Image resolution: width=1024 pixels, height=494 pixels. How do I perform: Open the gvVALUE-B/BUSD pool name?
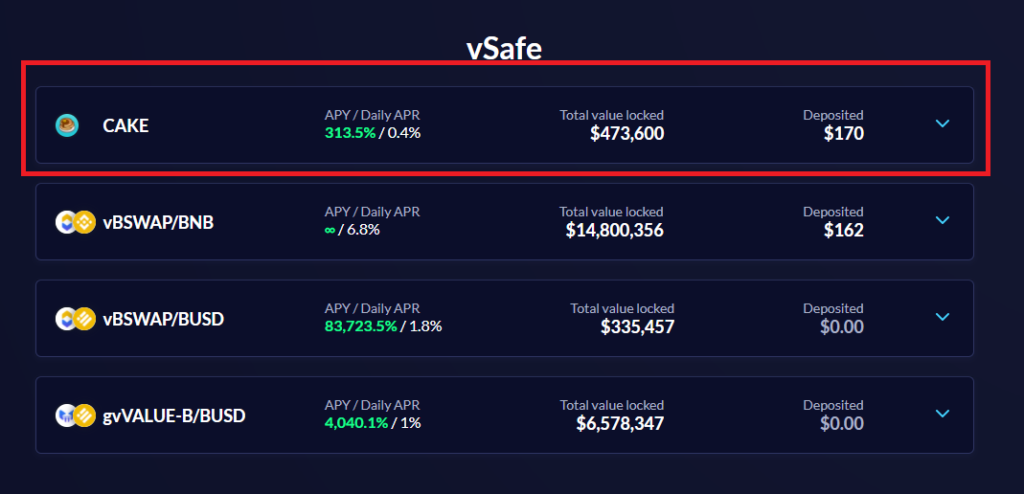174,415
